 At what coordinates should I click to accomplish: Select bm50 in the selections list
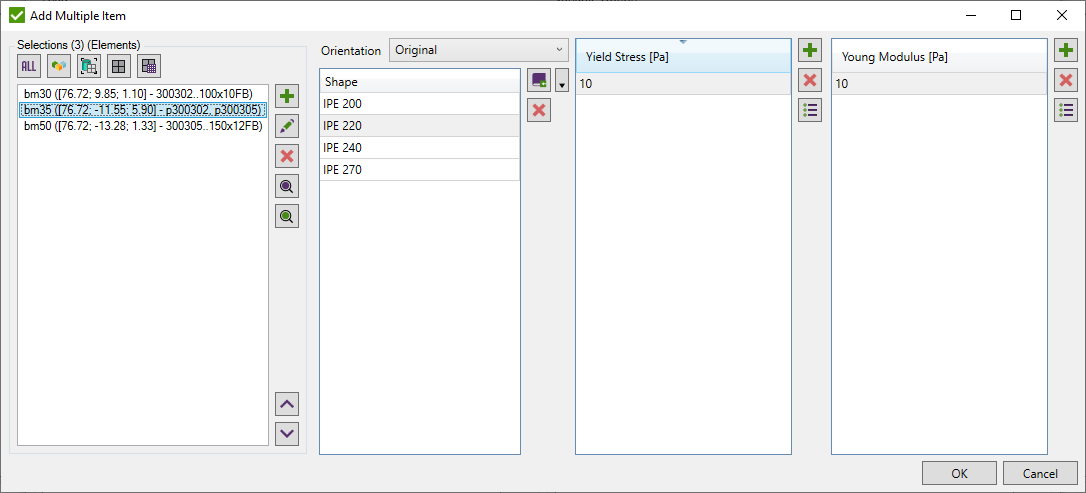pos(142,126)
